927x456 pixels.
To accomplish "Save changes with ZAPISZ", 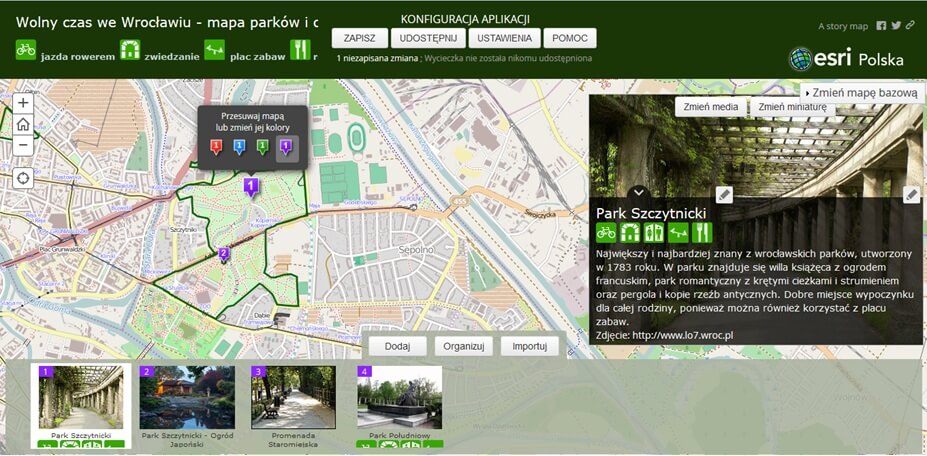I will (x=359, y=38).
